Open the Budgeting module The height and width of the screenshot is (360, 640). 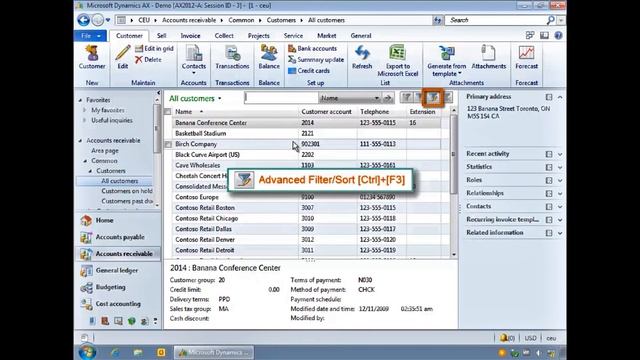pyautogui.click(x=118, y=287)
